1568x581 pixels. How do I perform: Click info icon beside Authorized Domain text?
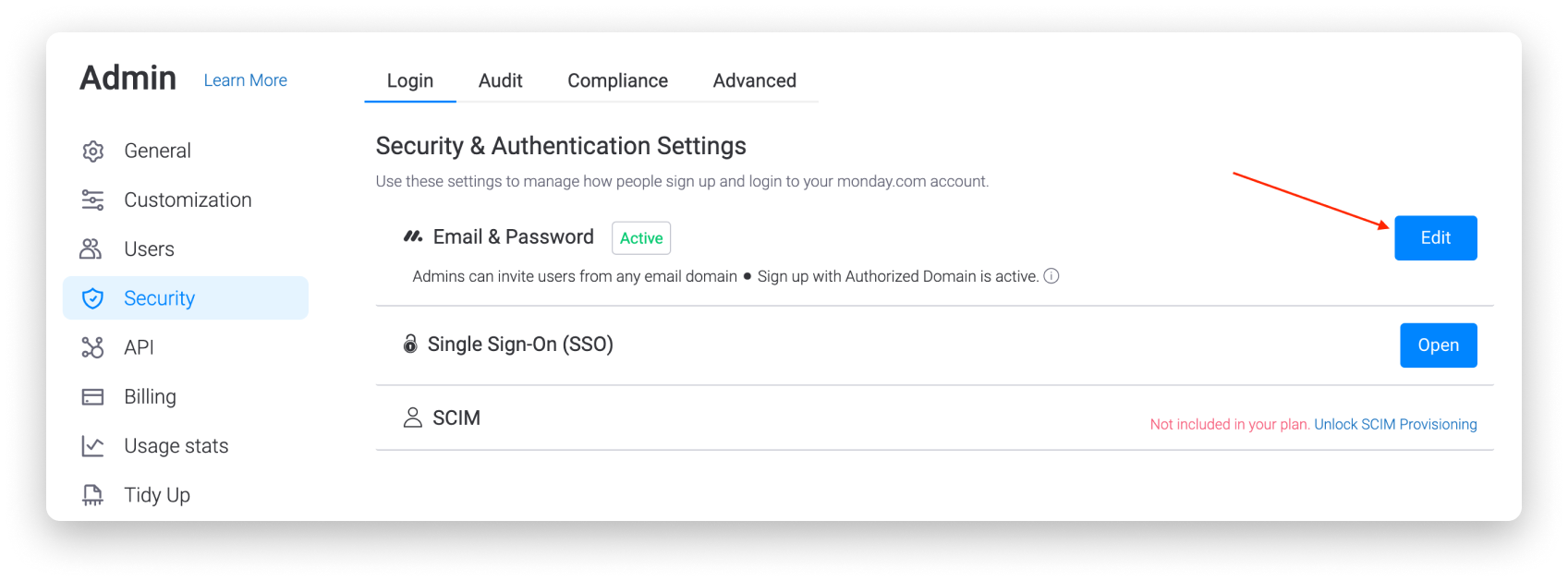coord(1051,276)
